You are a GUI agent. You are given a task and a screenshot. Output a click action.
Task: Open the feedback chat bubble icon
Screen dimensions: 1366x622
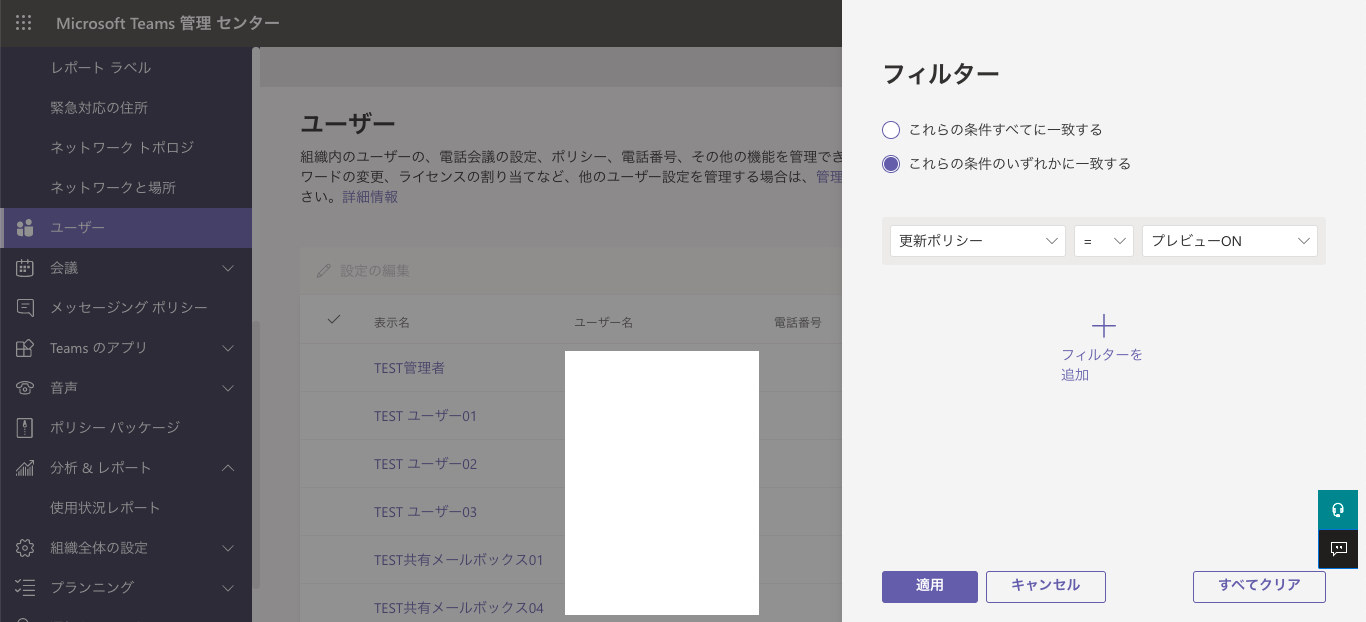point(1338,549)
